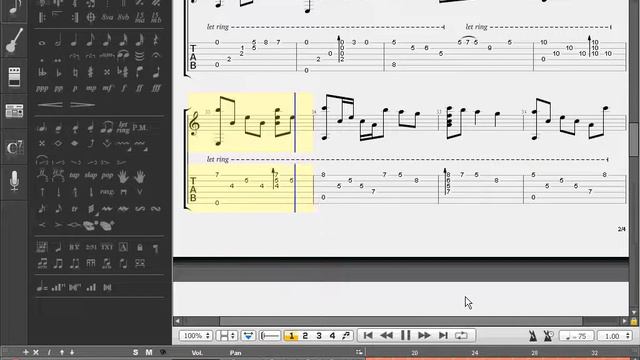Open the tempo automation tool
The width and height of the screenshot is (640, 360).
tap(42, 287)
